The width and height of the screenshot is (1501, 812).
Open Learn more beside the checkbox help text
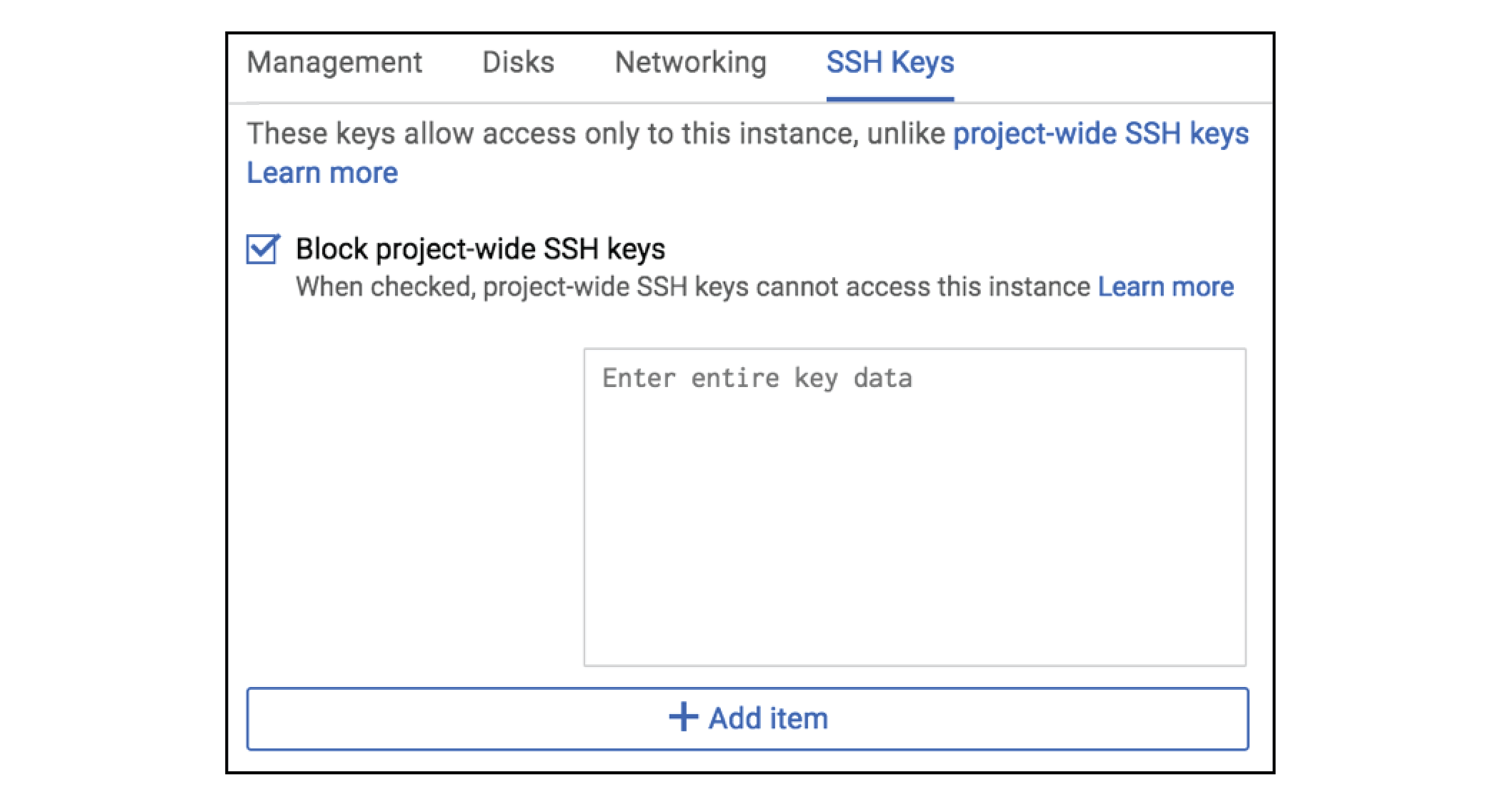point(1165,287)
